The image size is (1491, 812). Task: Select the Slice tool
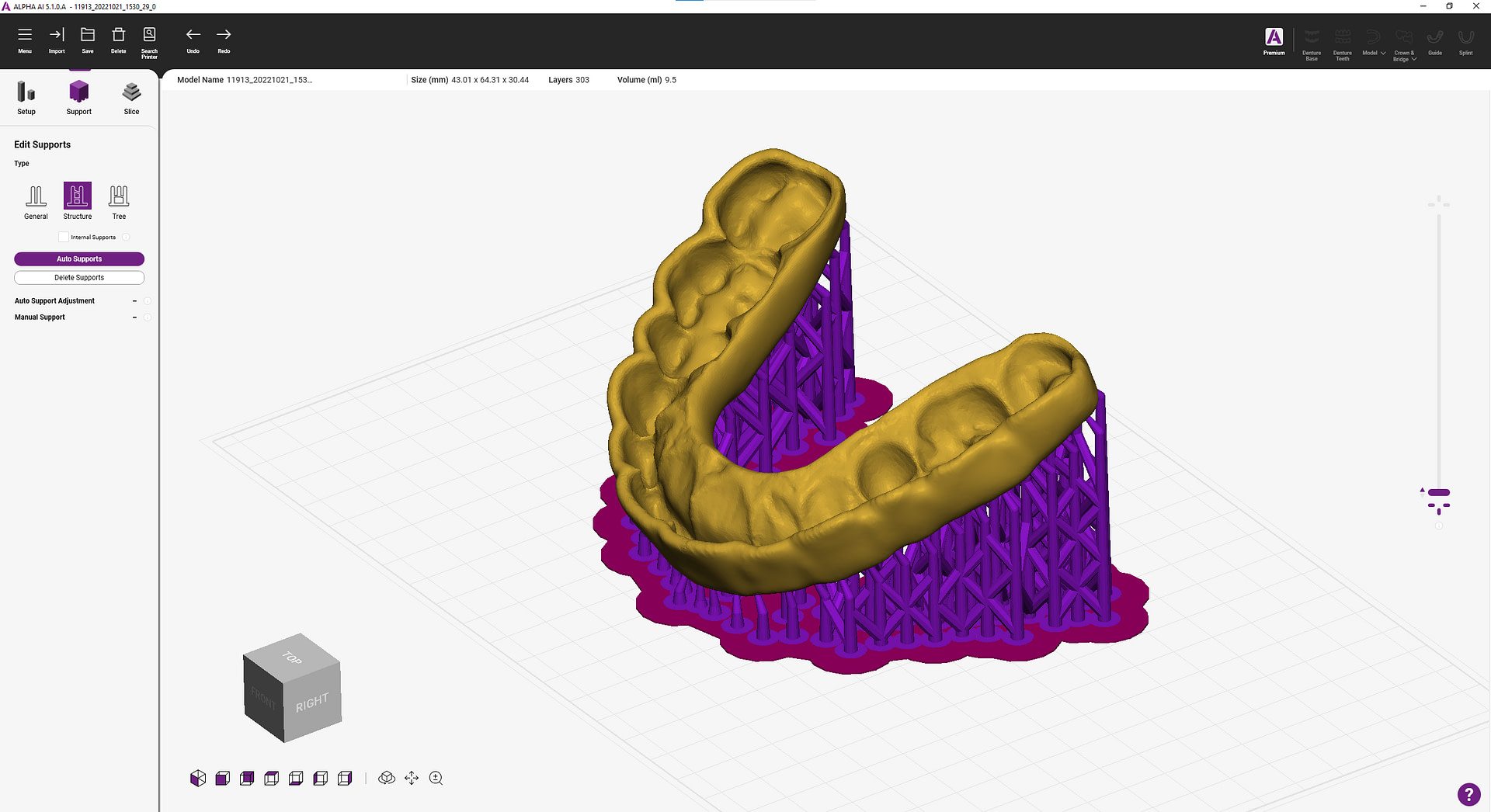(130, 97)
